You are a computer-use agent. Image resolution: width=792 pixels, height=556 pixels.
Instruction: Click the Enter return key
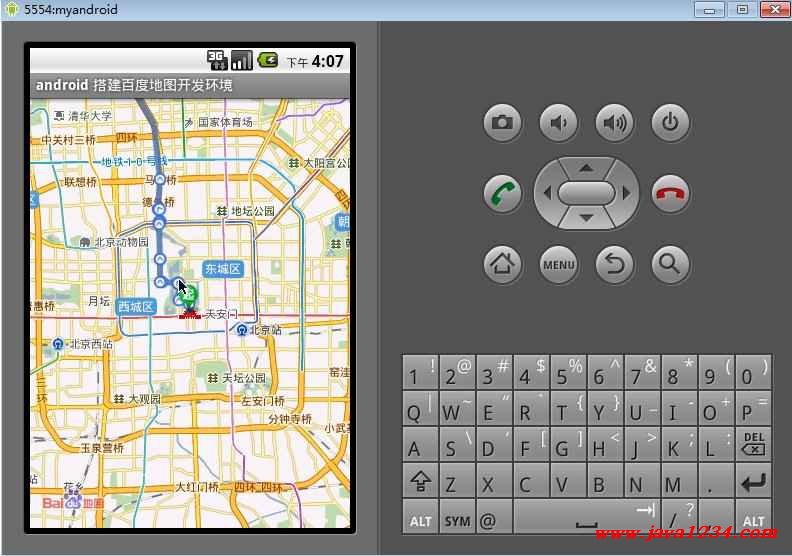[x=753, y=481]
